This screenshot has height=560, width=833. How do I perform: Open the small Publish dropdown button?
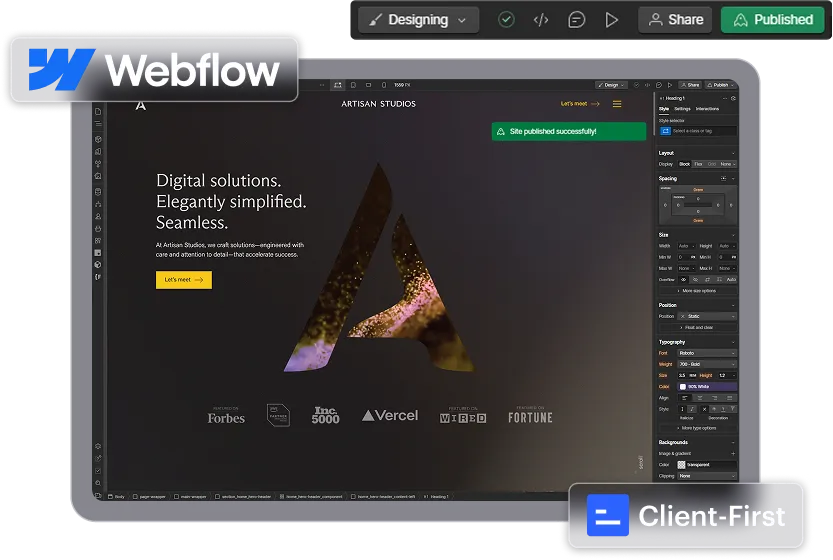pyautogui.click(x=720, y=85)
